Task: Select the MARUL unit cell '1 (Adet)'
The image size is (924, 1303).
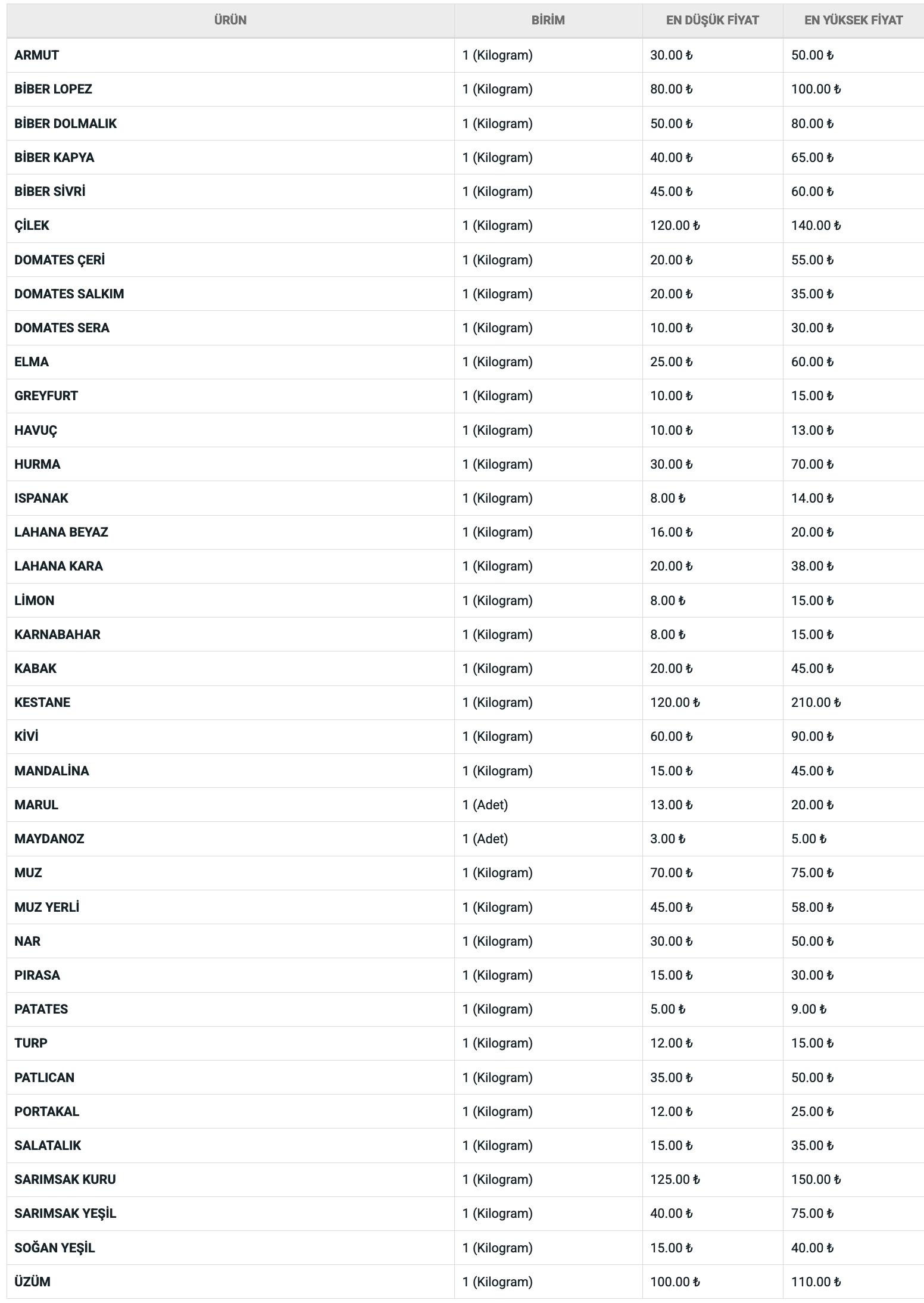Action: (485, 805)
